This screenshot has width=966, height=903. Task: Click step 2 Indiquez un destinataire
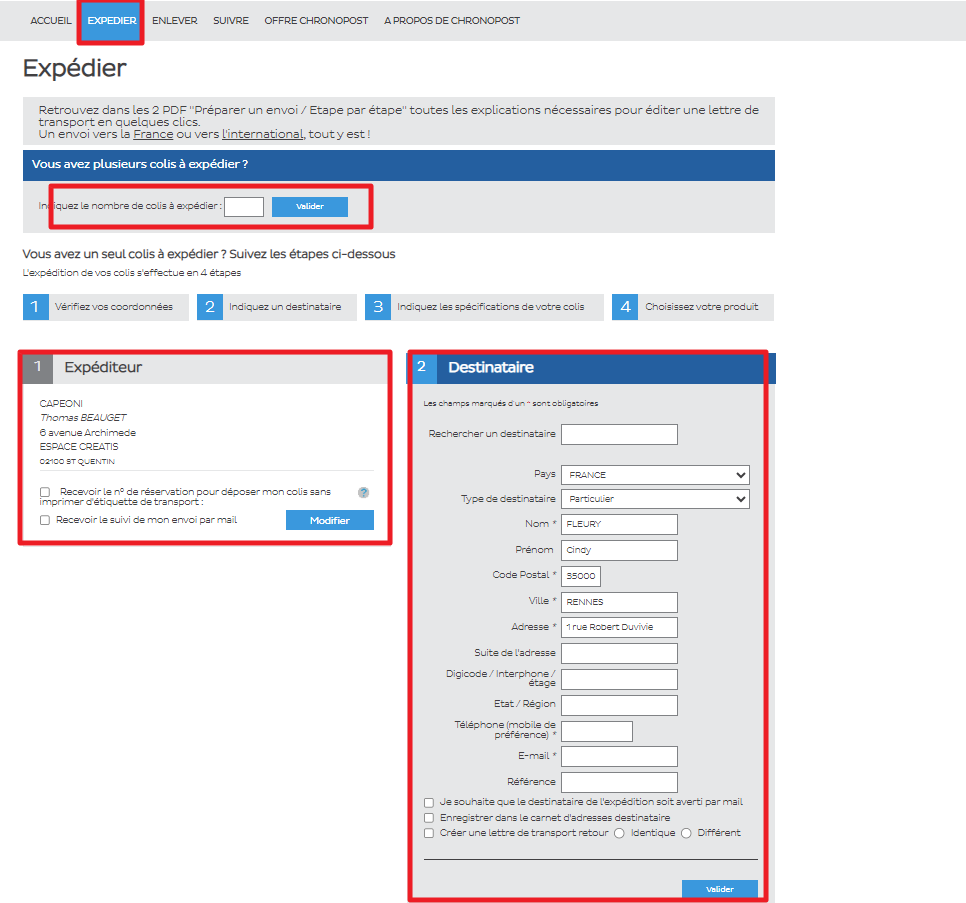coord(277,307)
